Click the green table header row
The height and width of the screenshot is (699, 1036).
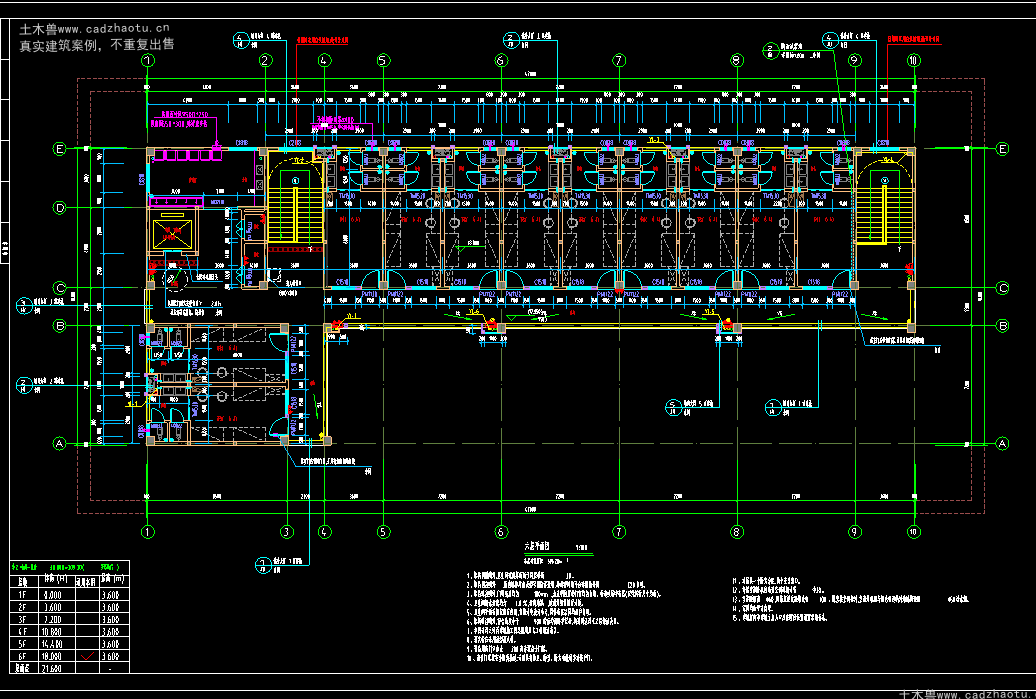pyautogui.click(x=69, y=567)
